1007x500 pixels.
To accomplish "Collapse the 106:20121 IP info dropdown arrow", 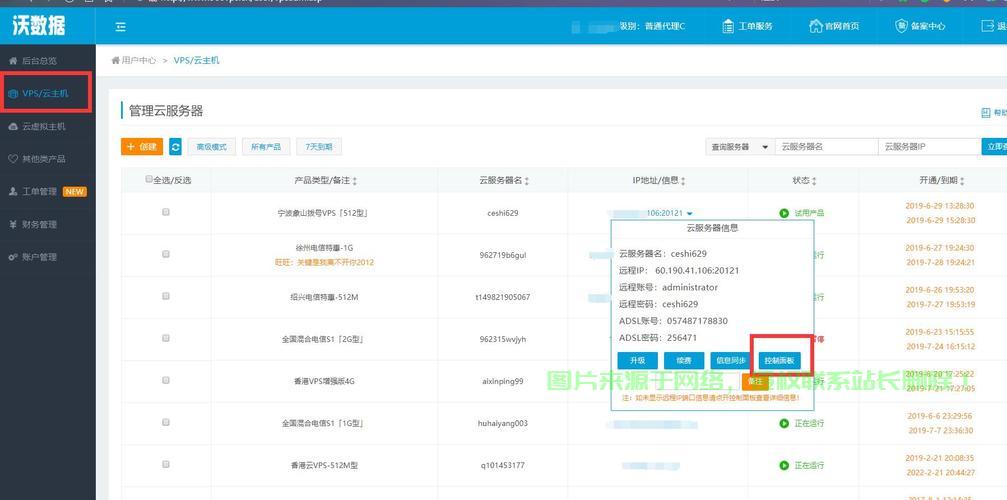I will [690, 214].
